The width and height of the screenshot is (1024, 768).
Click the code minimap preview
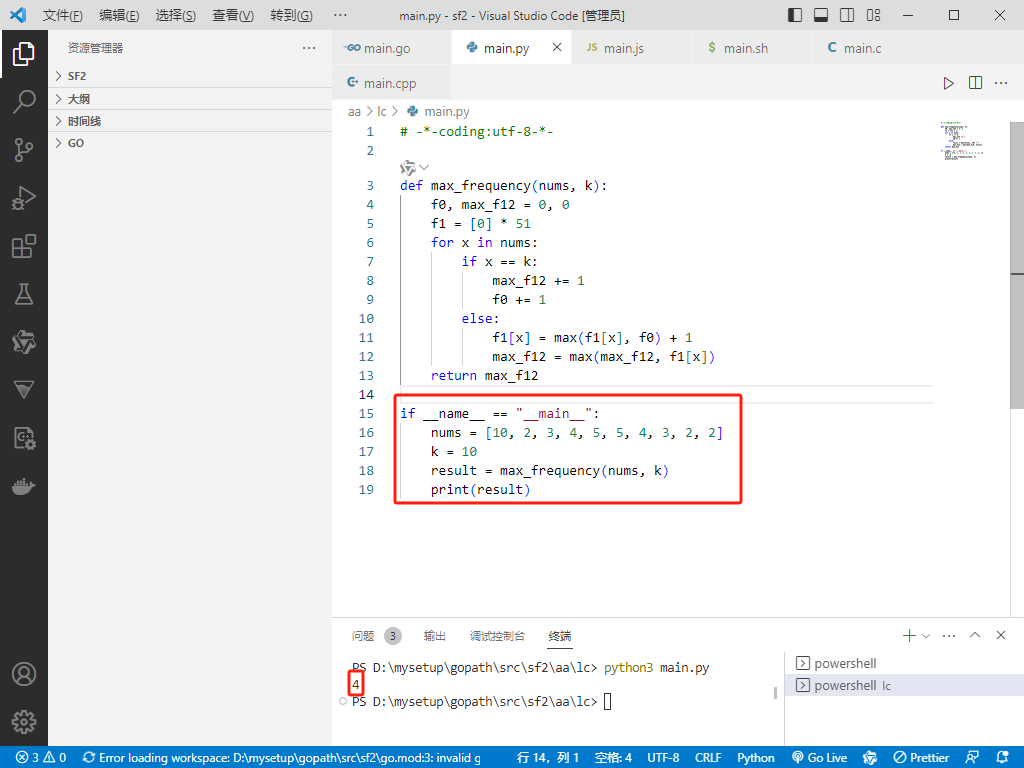(x=963, y=140)
